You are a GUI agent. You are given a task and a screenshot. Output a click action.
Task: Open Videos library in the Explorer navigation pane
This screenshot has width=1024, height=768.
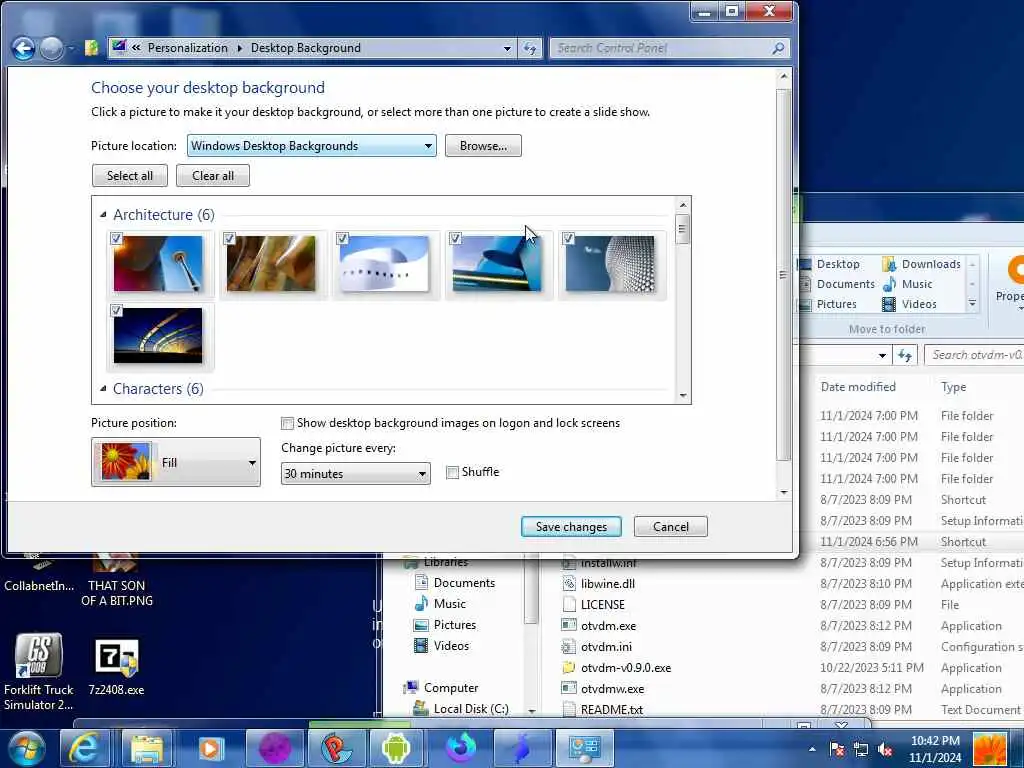(x=451, y=646)
